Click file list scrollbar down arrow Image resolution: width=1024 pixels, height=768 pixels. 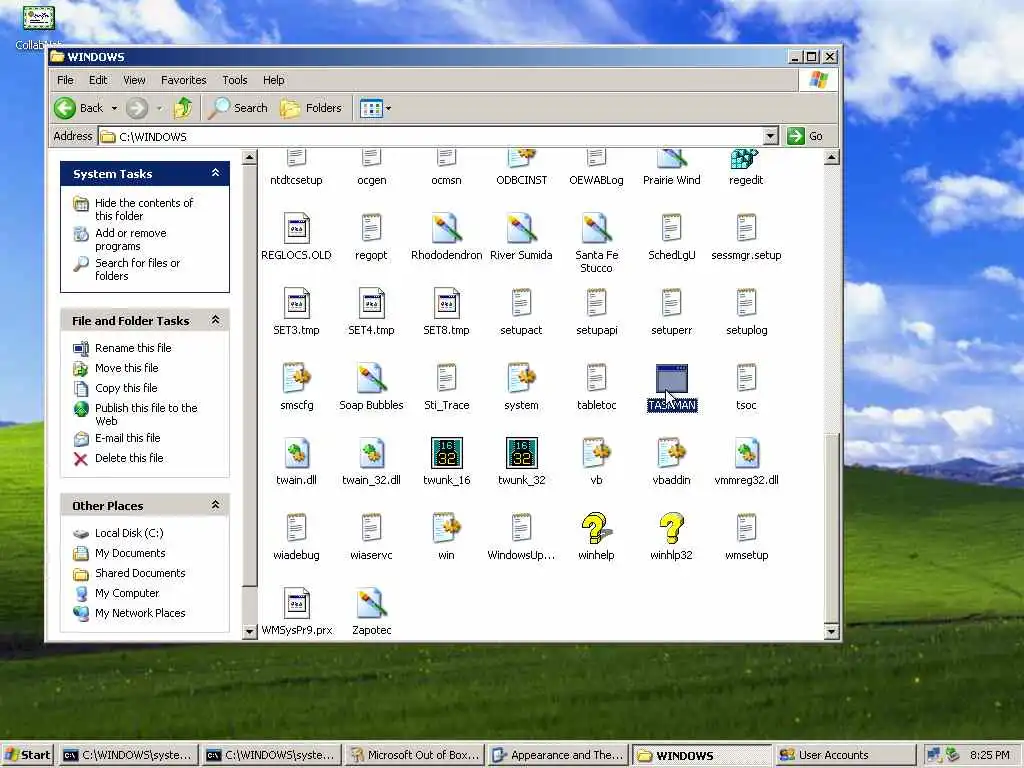tap(831, 631)
